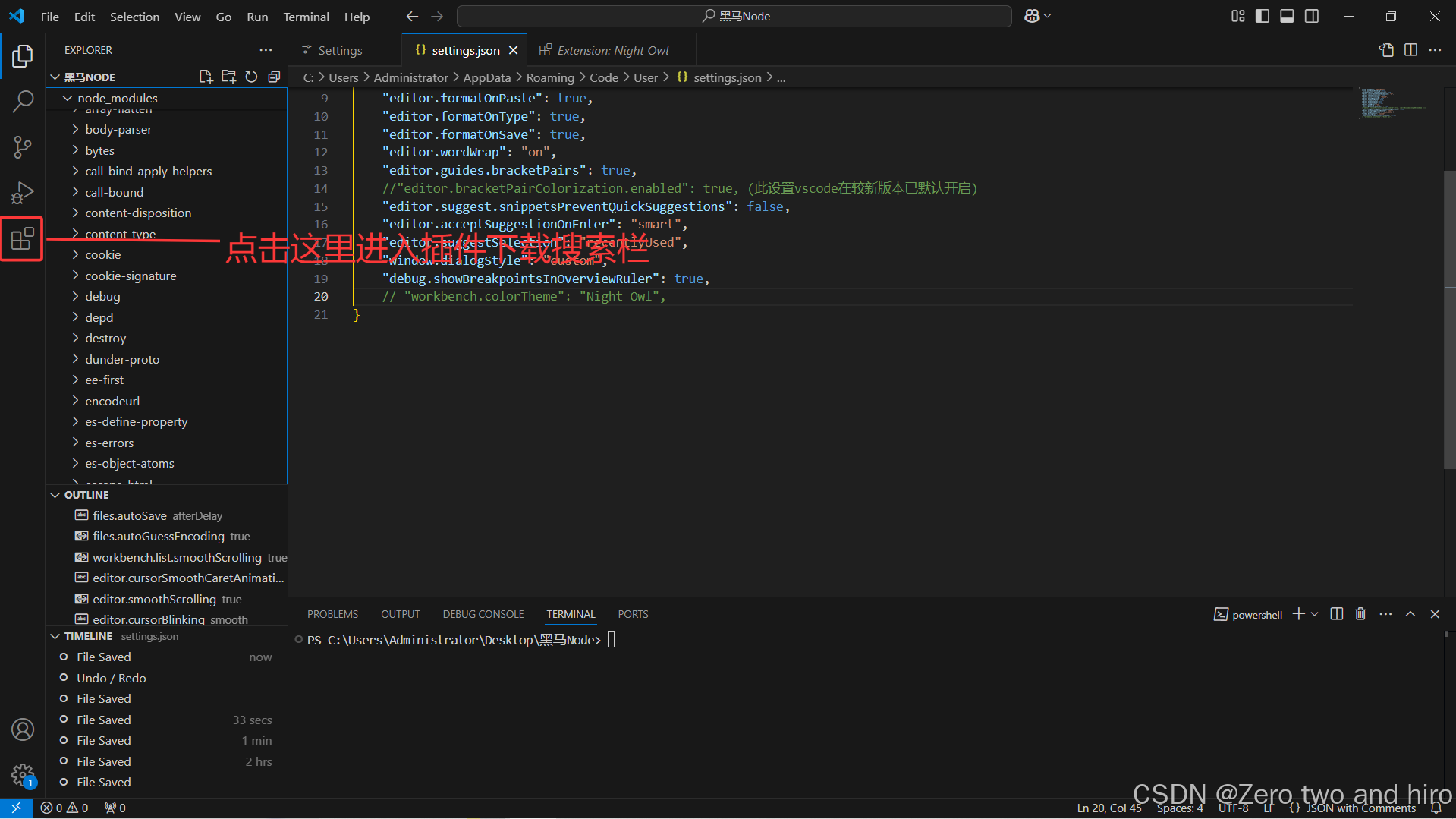Open notifications bell in status bar
This screenshot has width=1456, height=819.
(x=1436, y=808)
